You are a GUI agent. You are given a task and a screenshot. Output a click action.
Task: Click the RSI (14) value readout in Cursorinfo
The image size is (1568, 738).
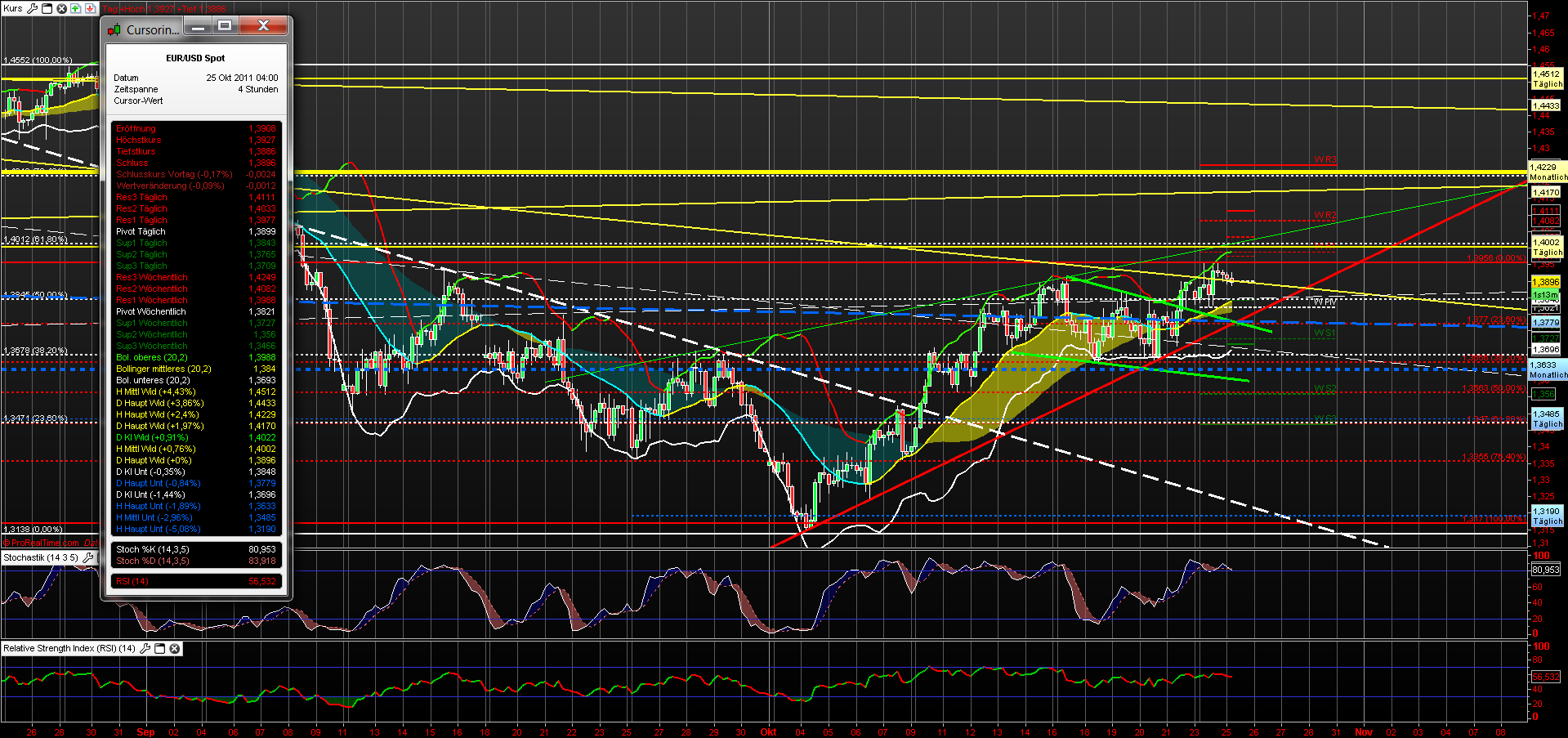[x=196, y=581]
